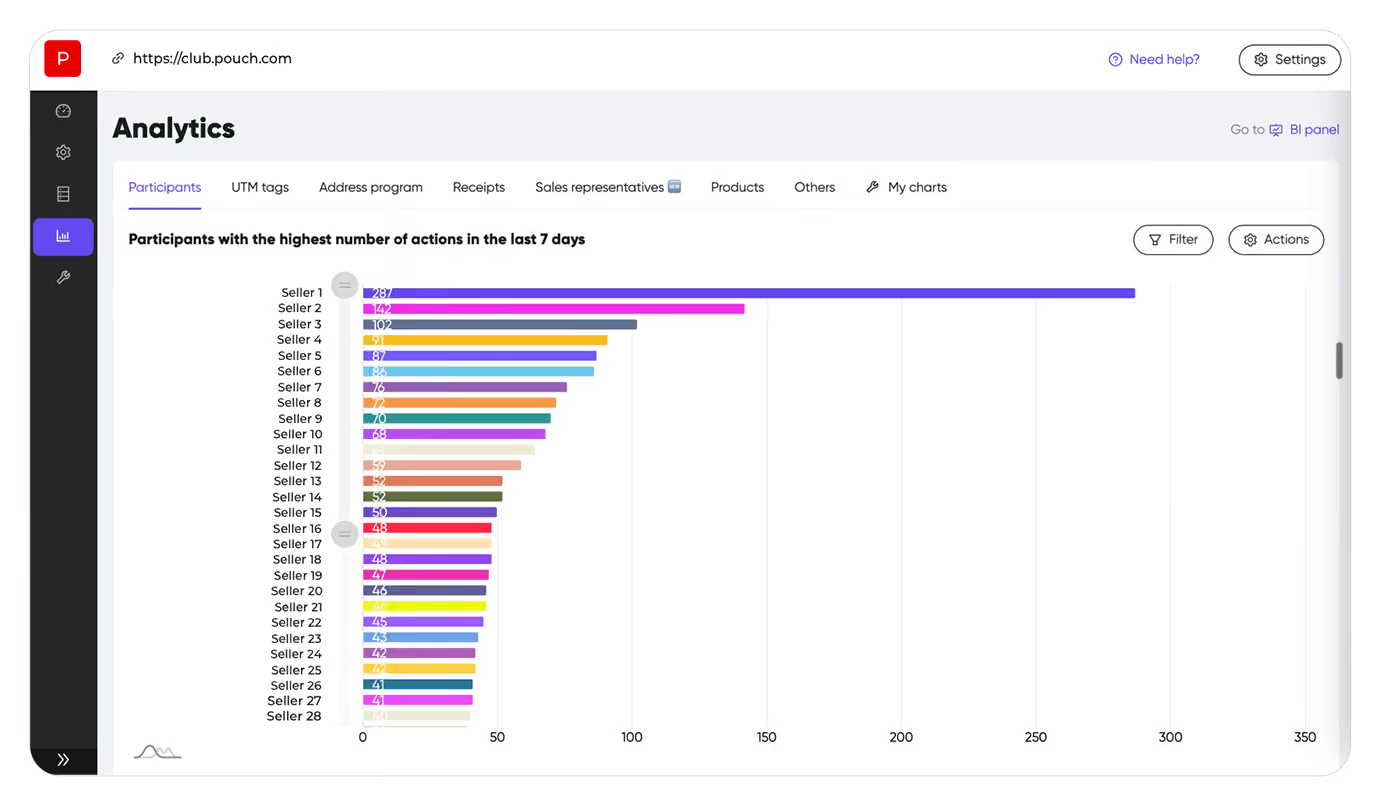1380x810 pixels.
Task: Click the upper chart range slider handle
Action: coord(345,285)
